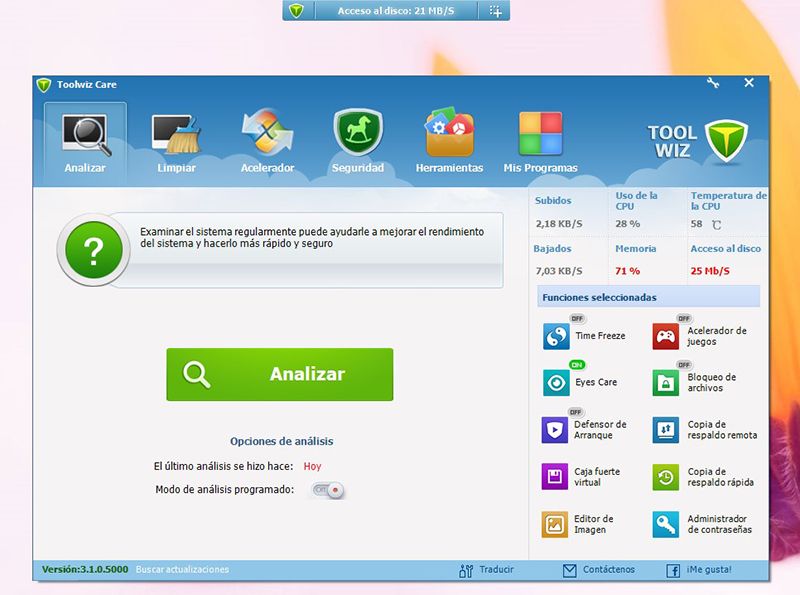Switch to the Limpiar tab
The width and height of the screenshot is (800, 595).
click(x=176, y=144)
